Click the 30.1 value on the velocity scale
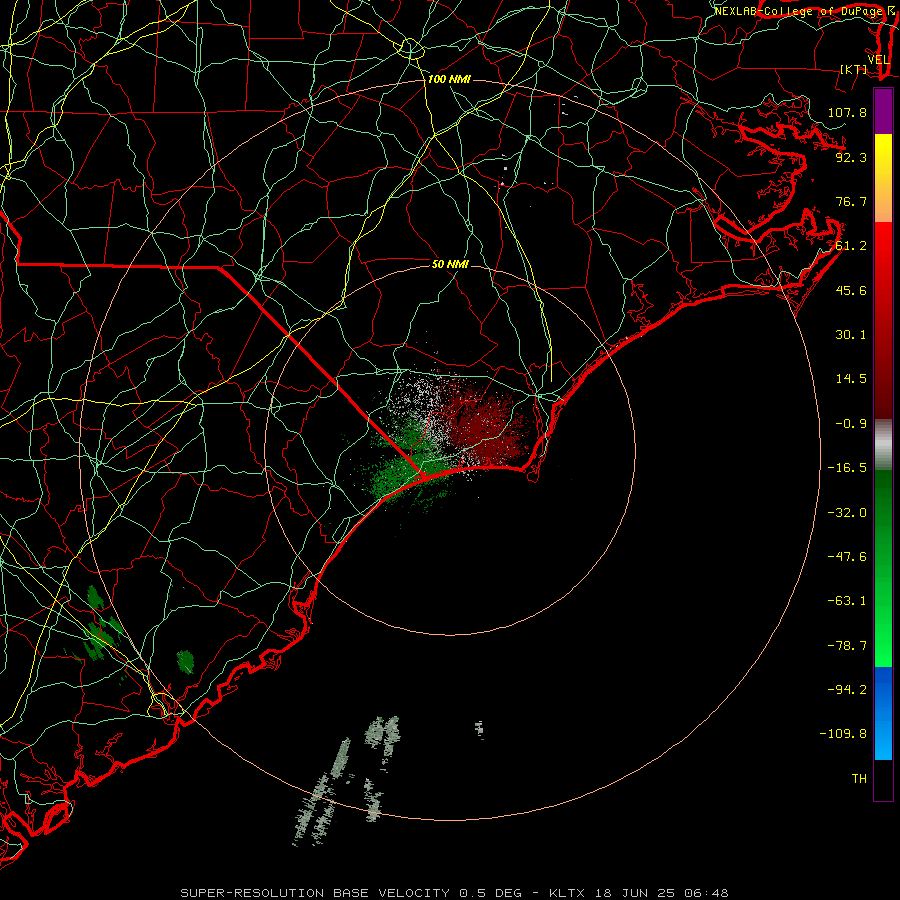This screenshot has height=900, width=900. pyautogui.click(x=851, y=335)
